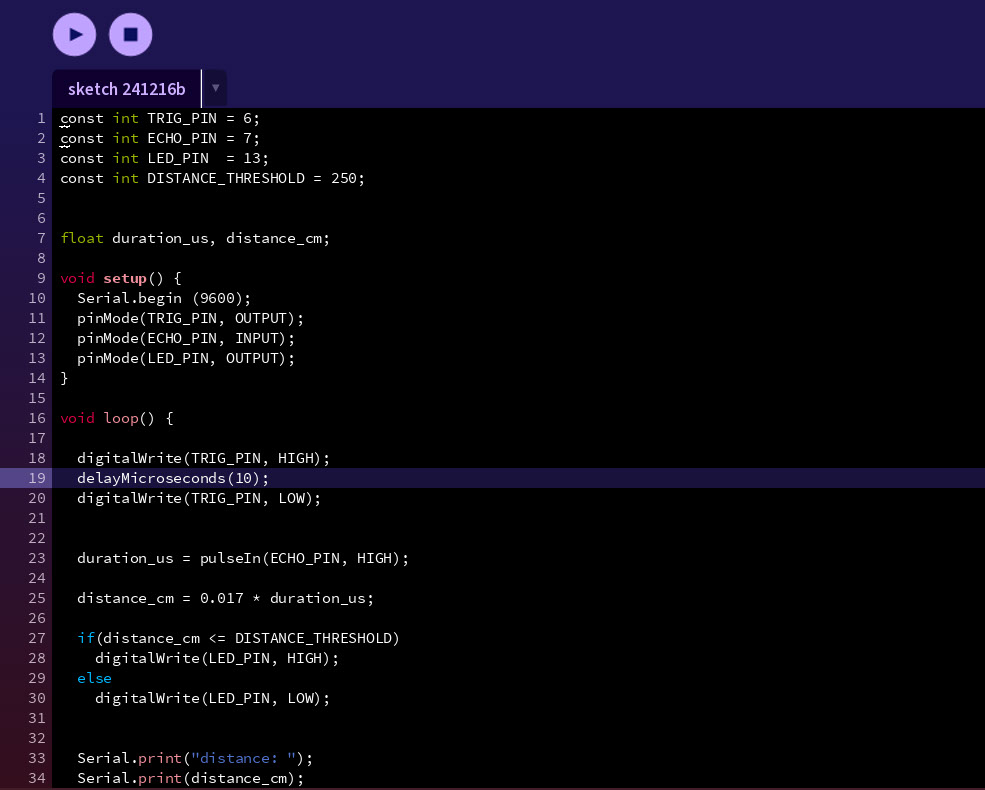
Task: Click the void setup() line
Action: pos(121,278)
